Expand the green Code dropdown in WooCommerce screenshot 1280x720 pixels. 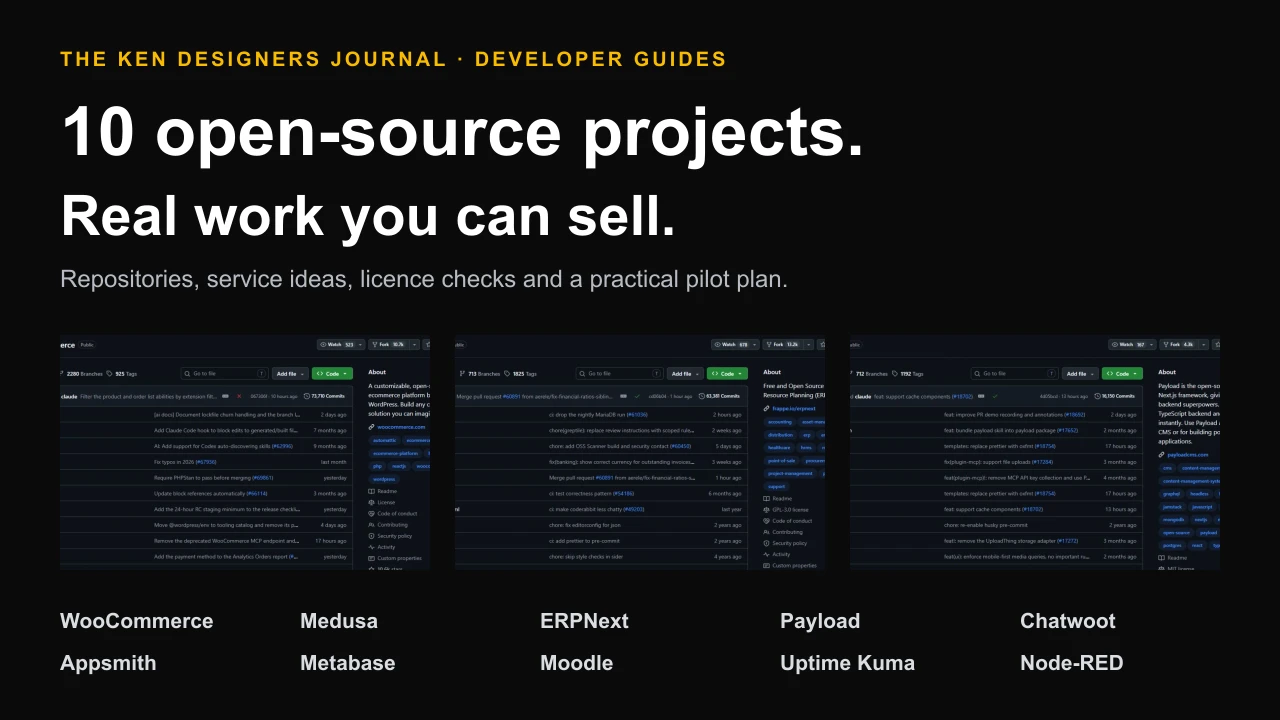pos(332,374)
